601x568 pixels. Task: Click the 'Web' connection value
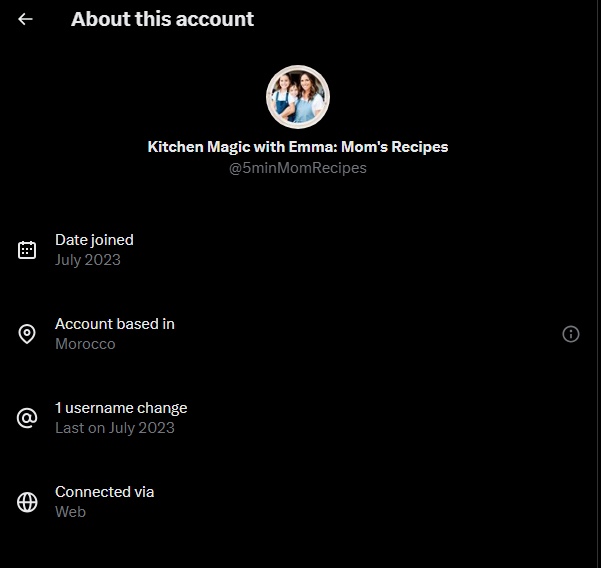point(71,512)
